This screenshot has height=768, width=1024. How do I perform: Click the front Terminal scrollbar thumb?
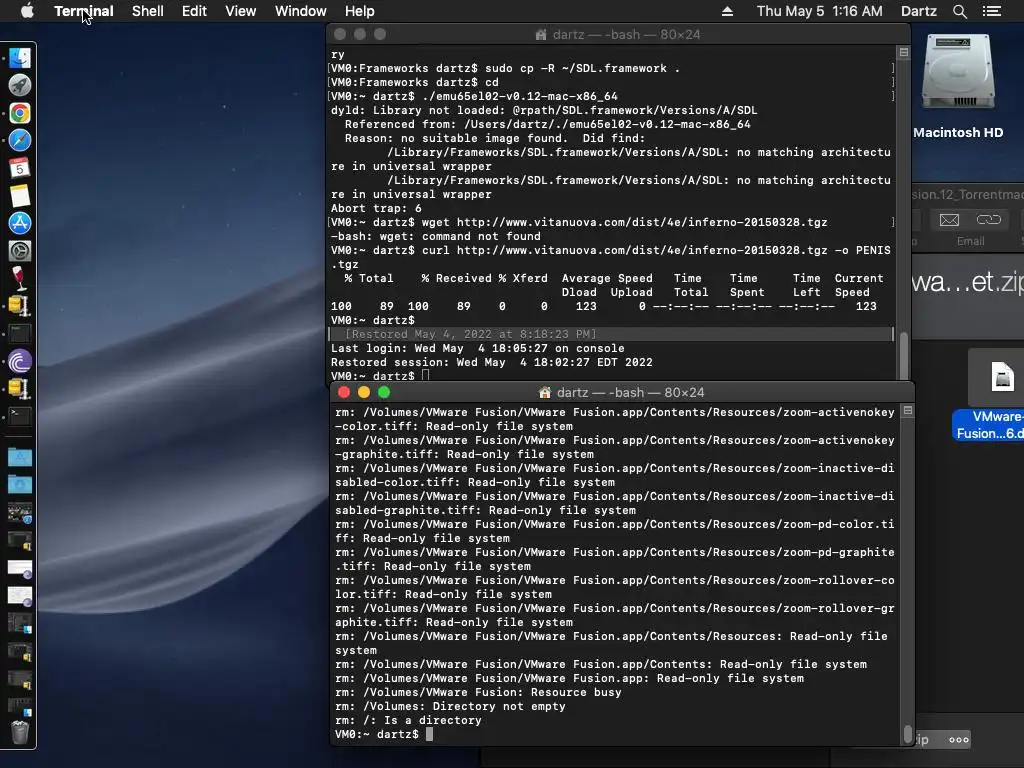coord(907,733)
